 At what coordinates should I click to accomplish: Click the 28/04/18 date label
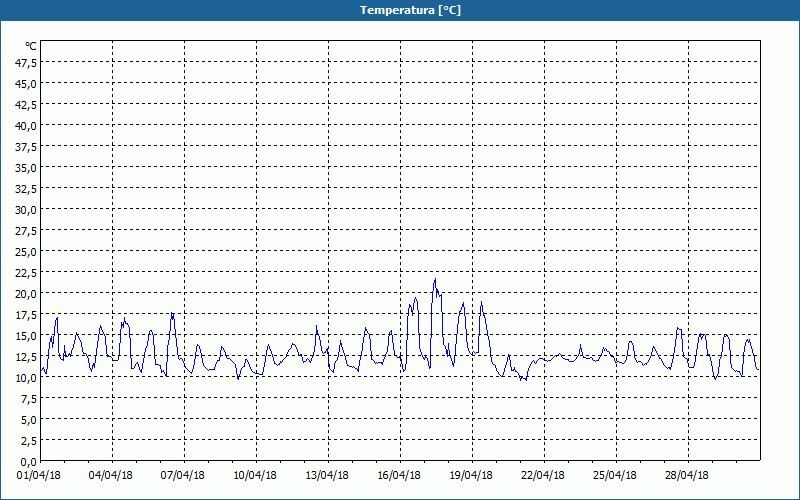coord(687,476)
